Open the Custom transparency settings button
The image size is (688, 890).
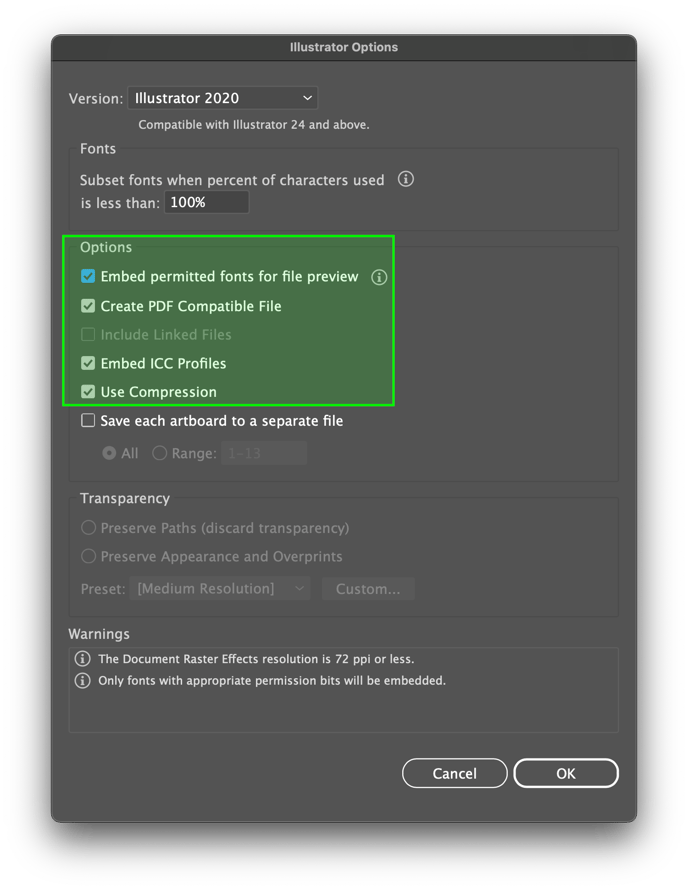point(368,589)
